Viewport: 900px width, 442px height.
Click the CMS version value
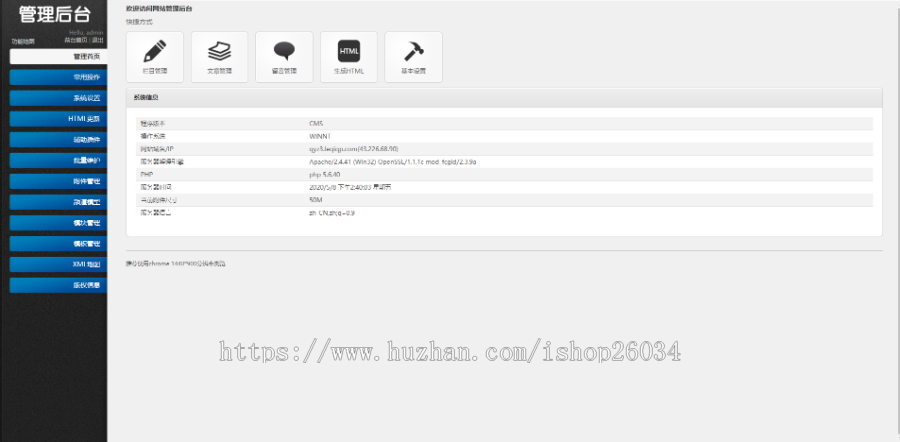(x=316, y=123)
